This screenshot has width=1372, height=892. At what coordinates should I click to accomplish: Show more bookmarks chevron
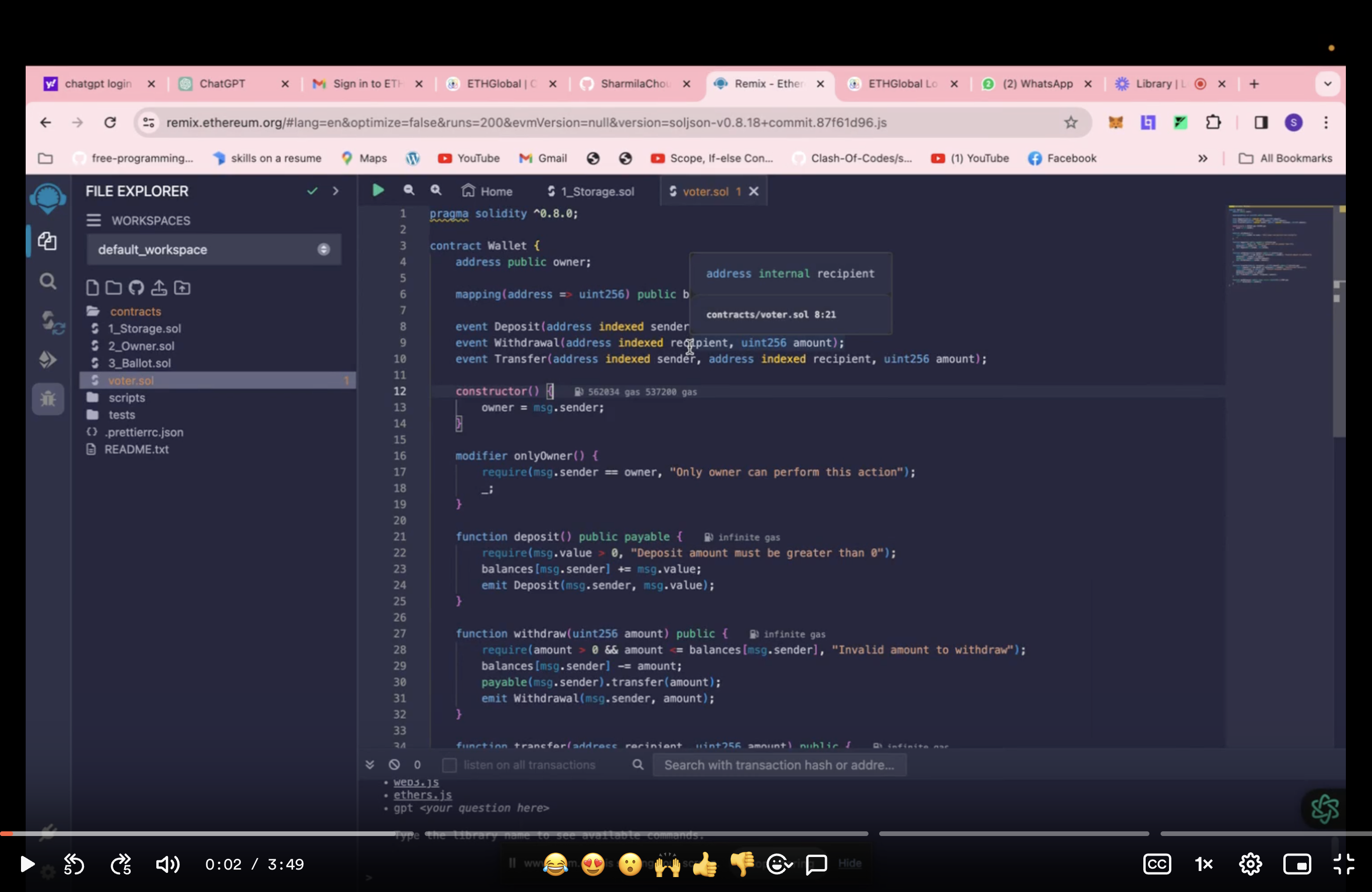pos(1203,158)
